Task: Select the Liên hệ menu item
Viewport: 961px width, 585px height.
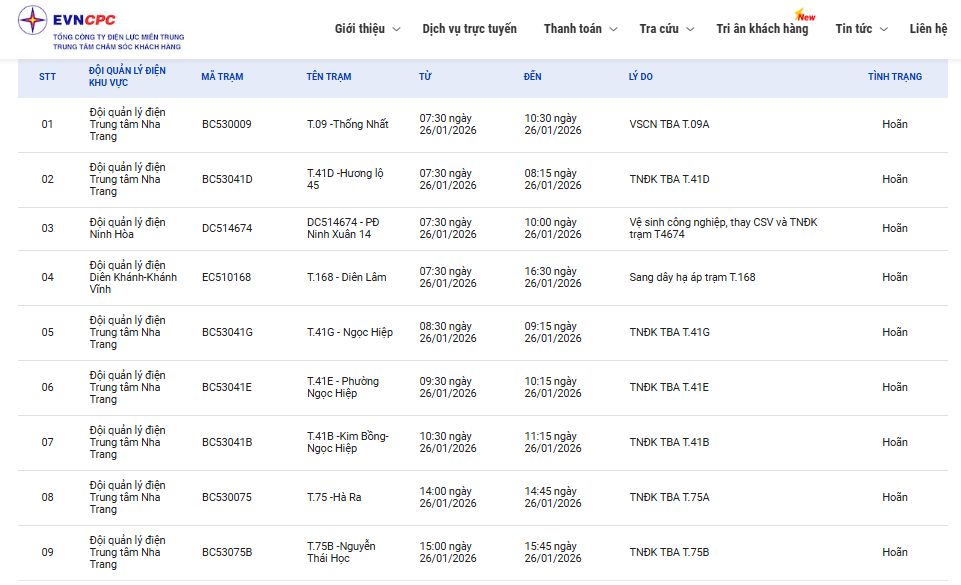Action: (928, 29)
